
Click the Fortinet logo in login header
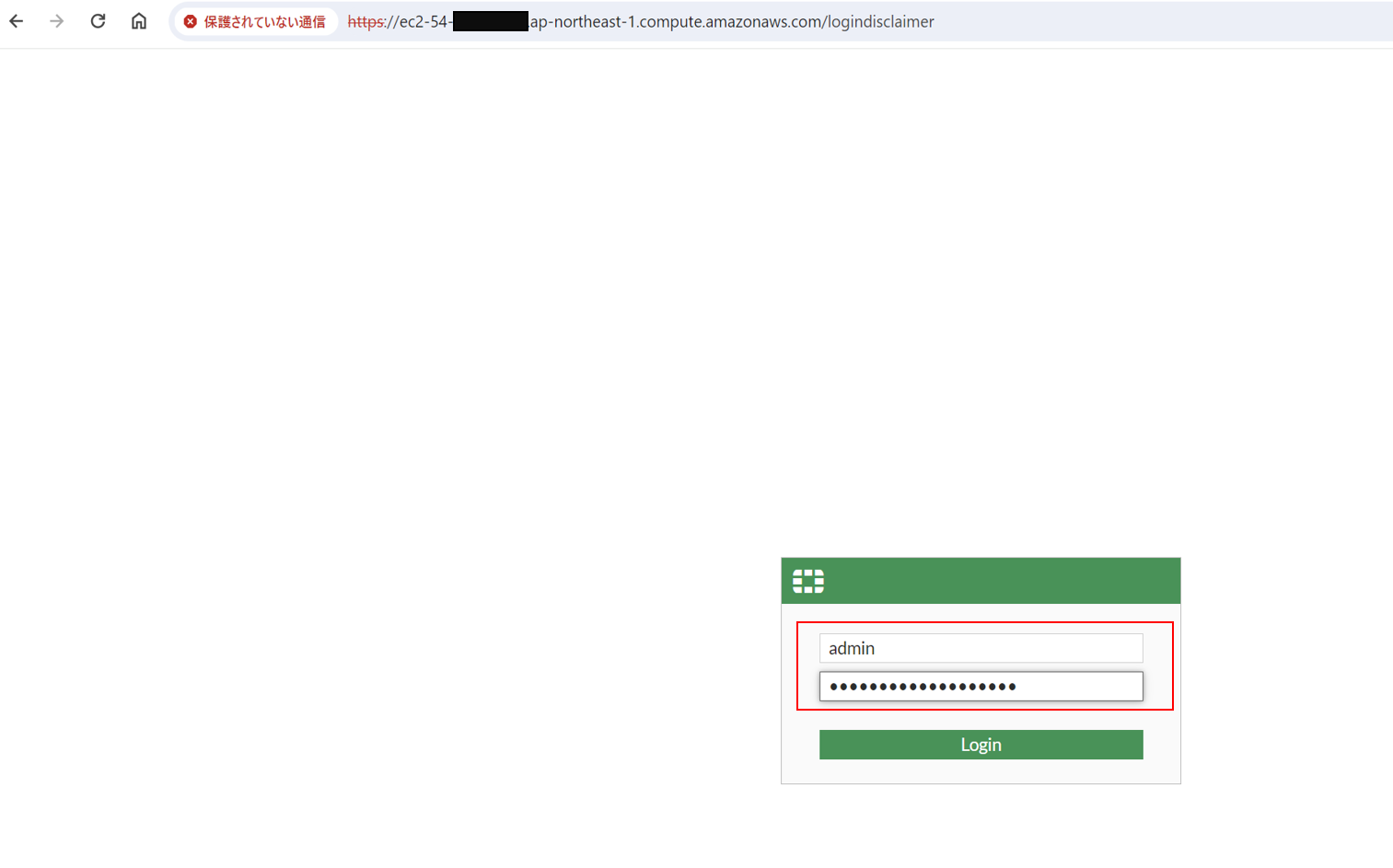tap(808, 581)
